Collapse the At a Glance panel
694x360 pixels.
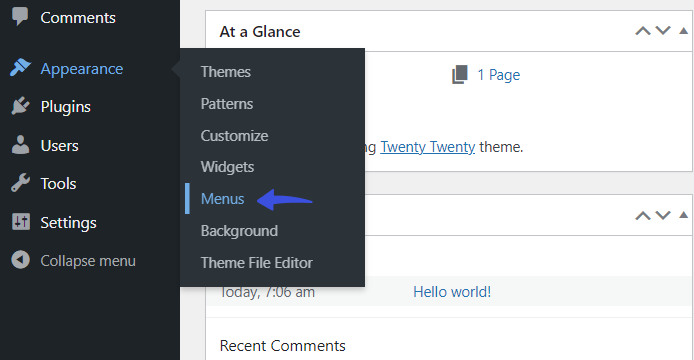click(x=683, y=31)
